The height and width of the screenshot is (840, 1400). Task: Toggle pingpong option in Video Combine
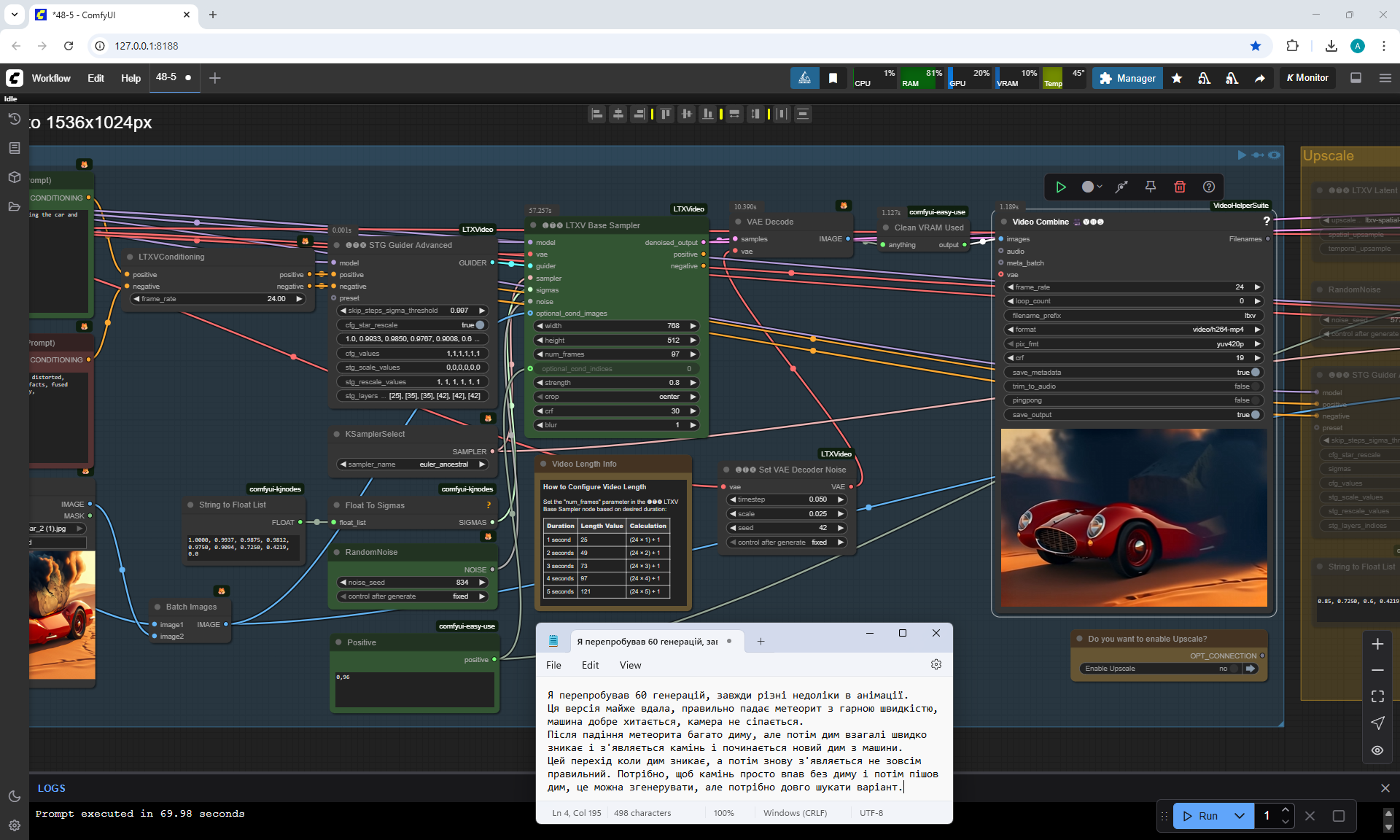coord(1255,400)
